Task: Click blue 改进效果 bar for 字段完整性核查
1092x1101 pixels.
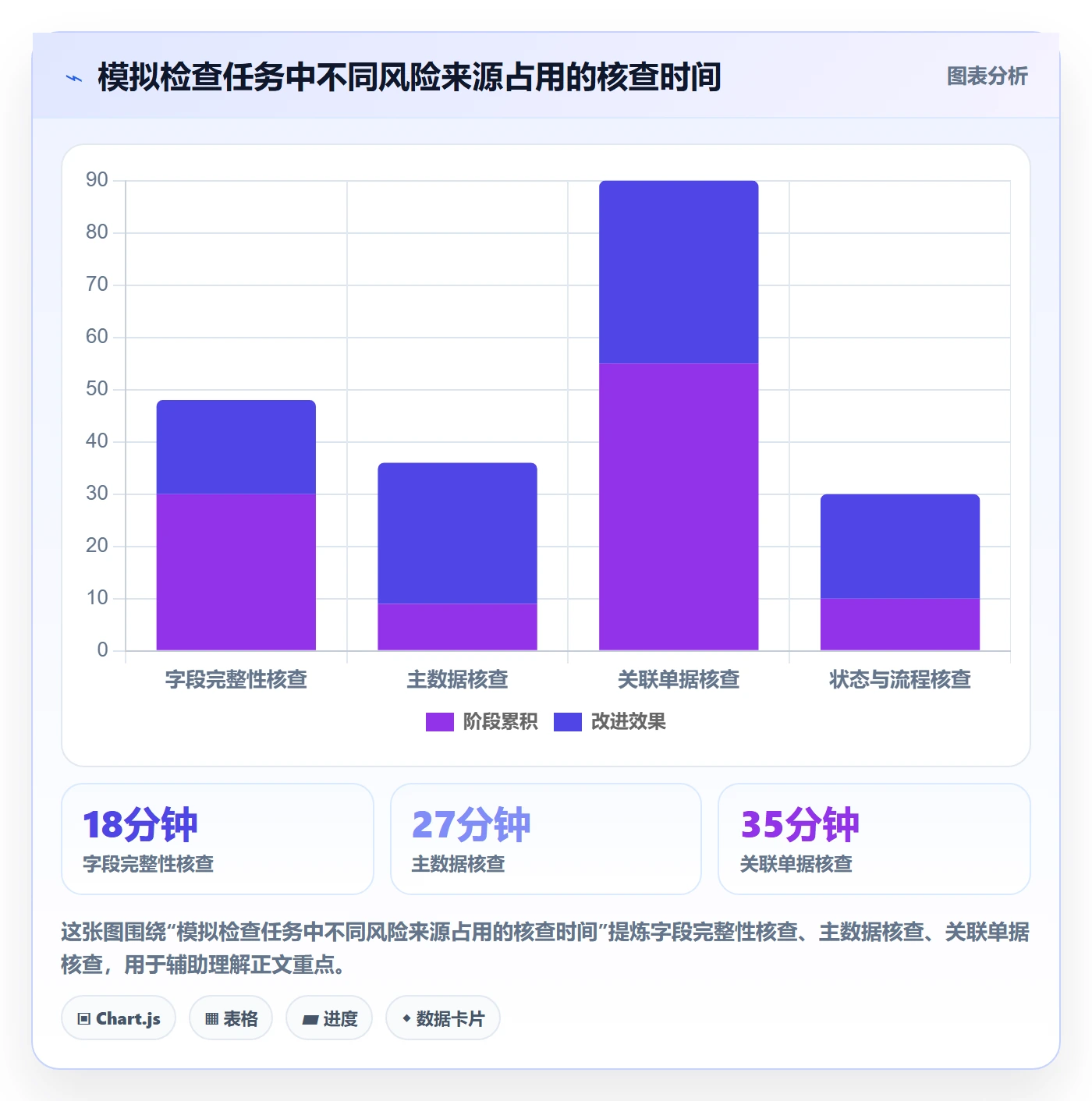Action: (x=236, y=448)
